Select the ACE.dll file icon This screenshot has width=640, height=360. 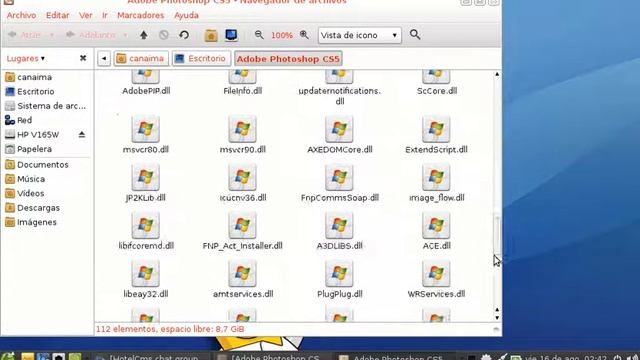[436, 225]
